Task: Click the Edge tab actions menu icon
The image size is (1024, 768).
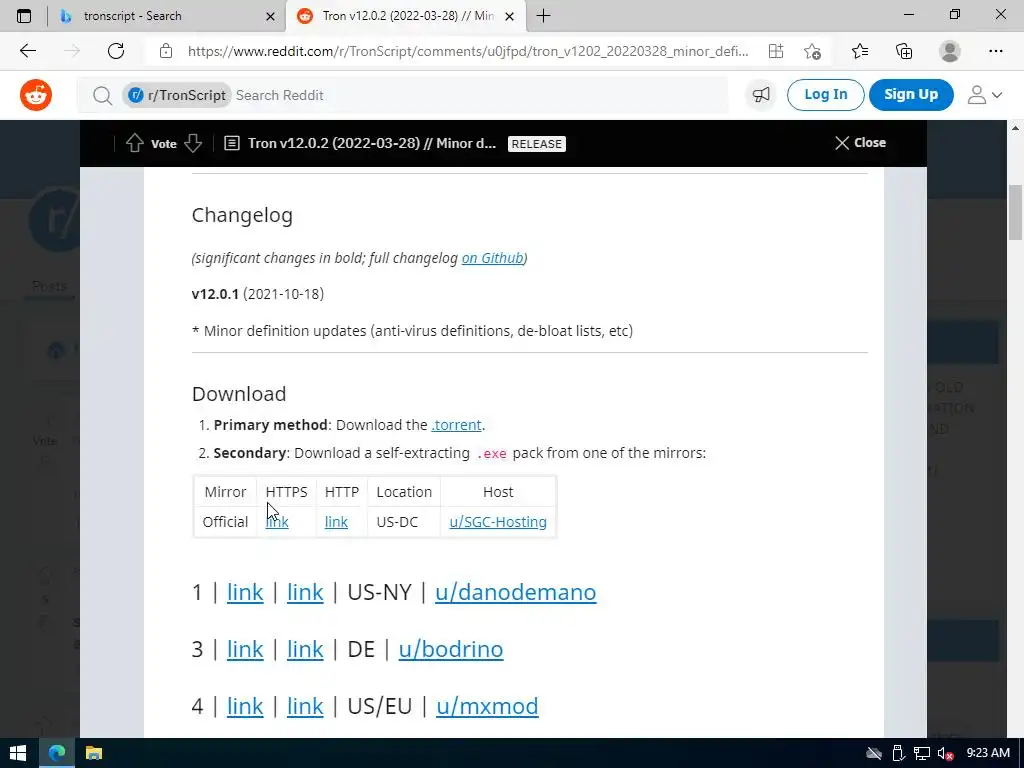Action: (x=24, y=16)
